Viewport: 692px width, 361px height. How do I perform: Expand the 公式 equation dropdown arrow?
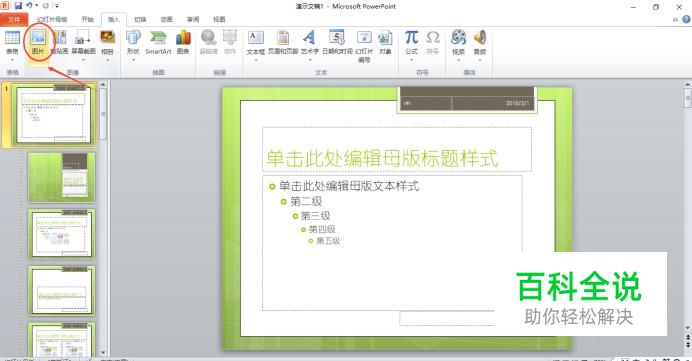coord(411,60)
